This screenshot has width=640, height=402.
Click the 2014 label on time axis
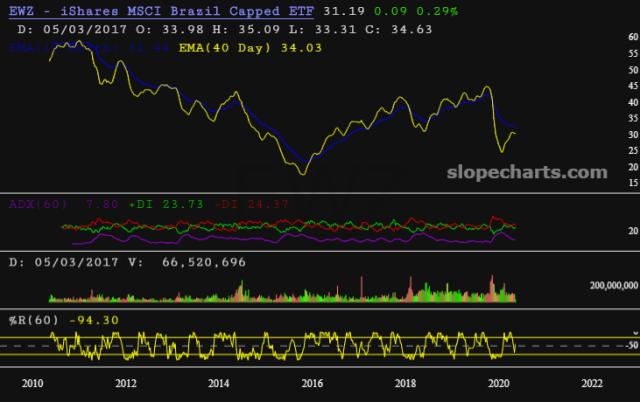click(x=218, y=382)
